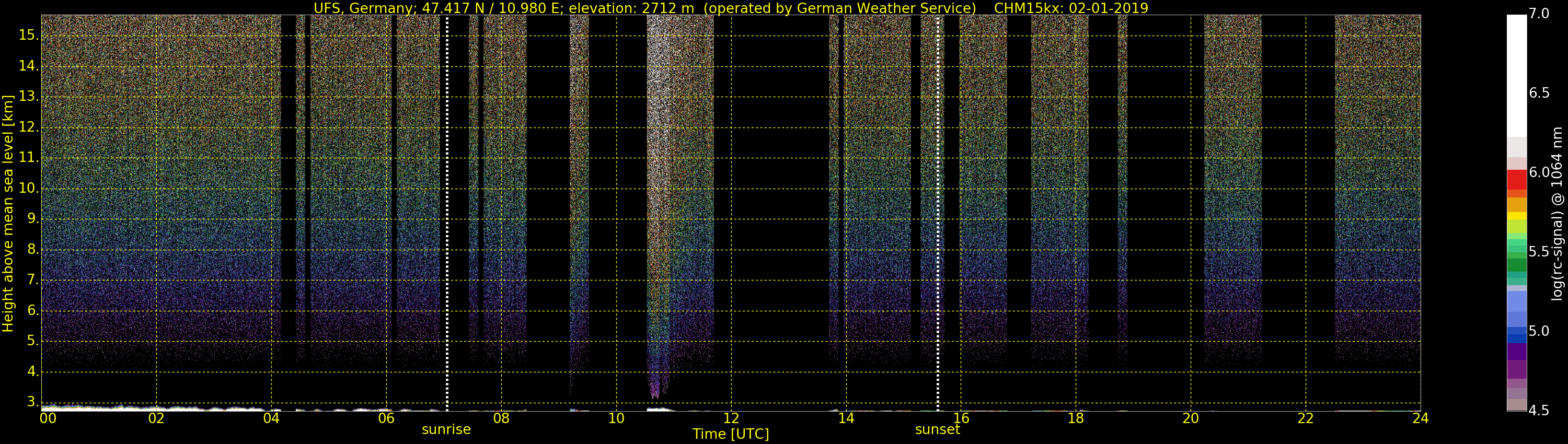Click the '02' time axis tick label
Viewport: 1568px width, 444px height.
pyautogui.click(x=156, y=418)
